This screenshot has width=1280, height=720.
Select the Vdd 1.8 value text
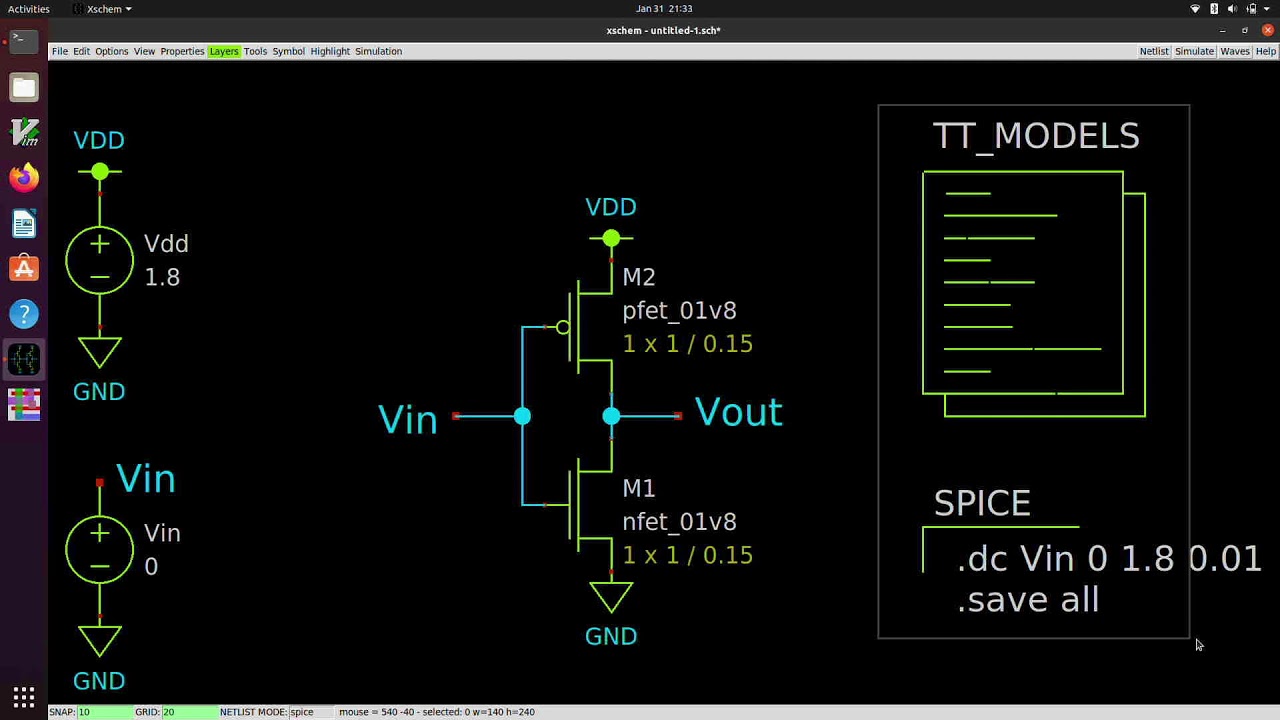tap(162, 277)
